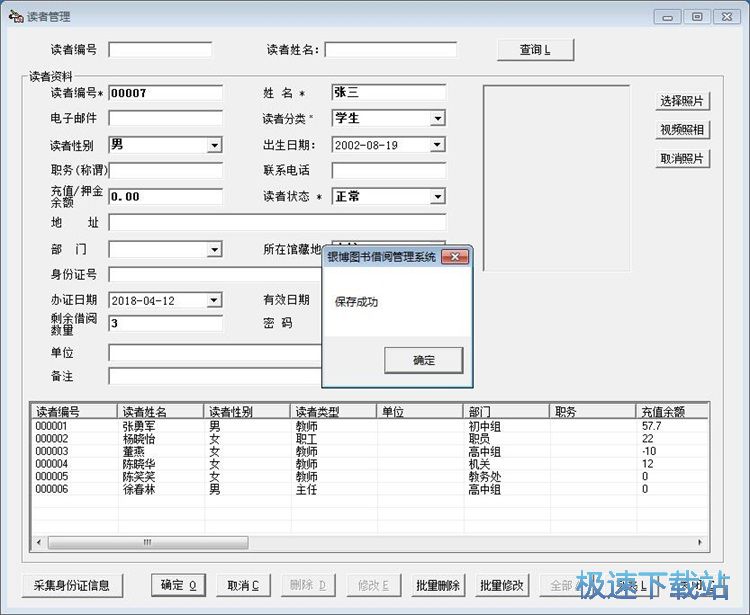Click the 选择照片 button

pos(682,101)
